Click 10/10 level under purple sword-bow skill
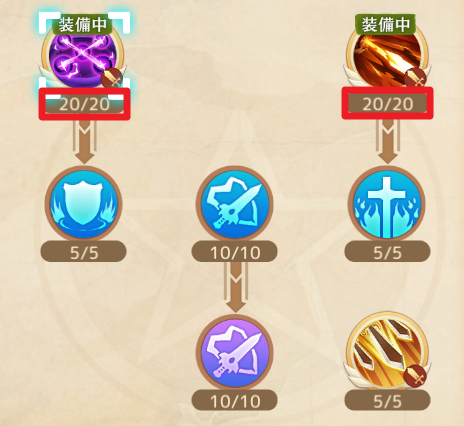The image size is (464, 426). pos(235,401)
